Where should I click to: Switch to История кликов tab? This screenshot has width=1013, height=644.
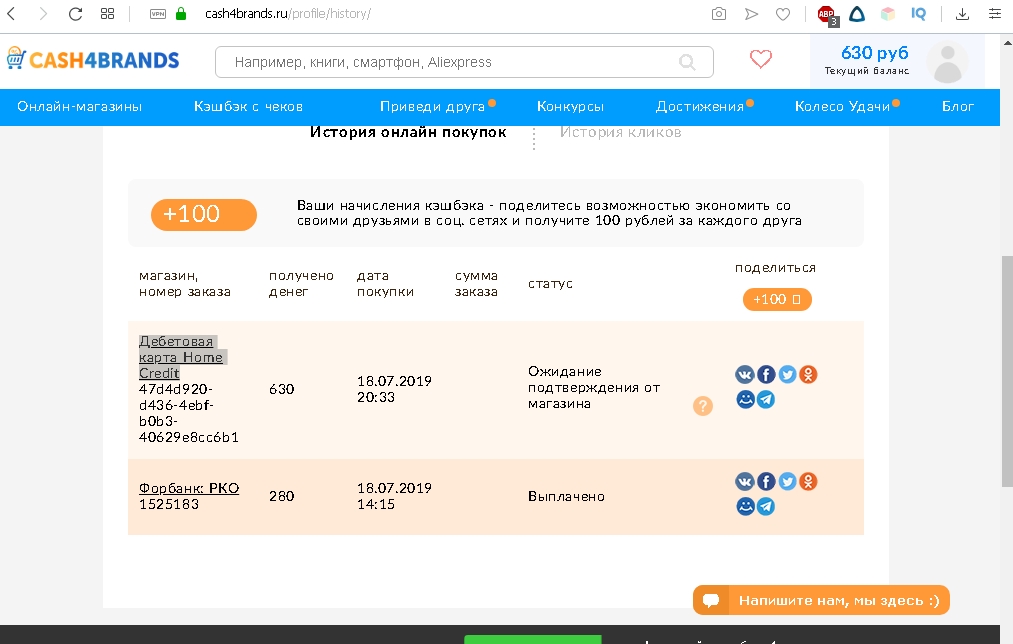pyautogui.click(x=620, y=132)
